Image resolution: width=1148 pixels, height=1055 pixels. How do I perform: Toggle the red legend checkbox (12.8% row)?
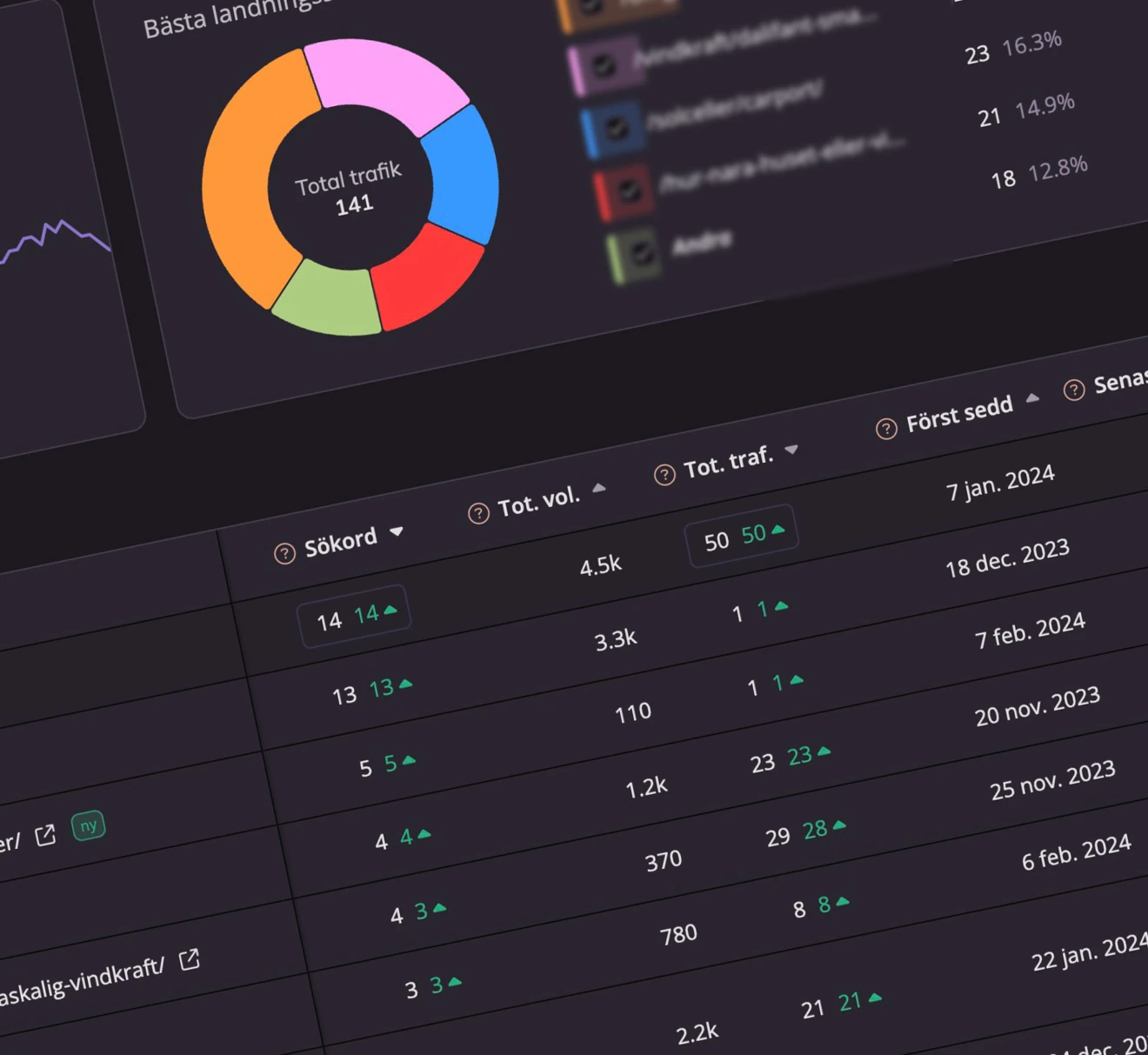click(x=629, y=190)
